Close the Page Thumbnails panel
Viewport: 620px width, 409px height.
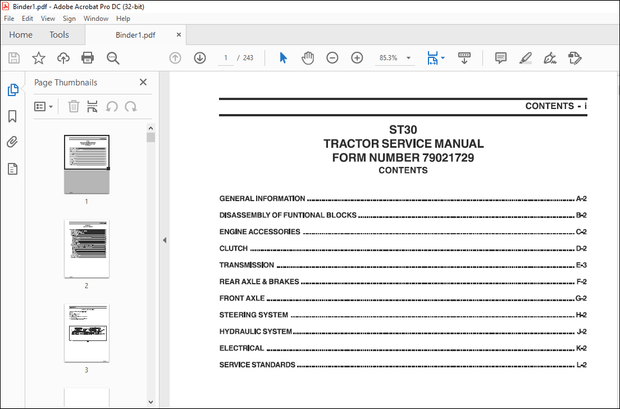pos(143,82)
